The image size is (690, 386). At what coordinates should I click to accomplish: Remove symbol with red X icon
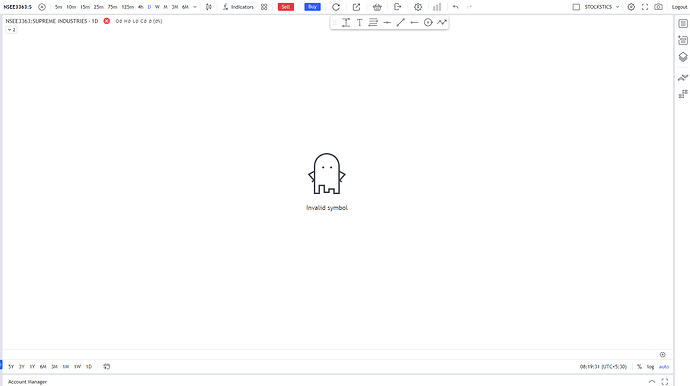coord(106,21)
